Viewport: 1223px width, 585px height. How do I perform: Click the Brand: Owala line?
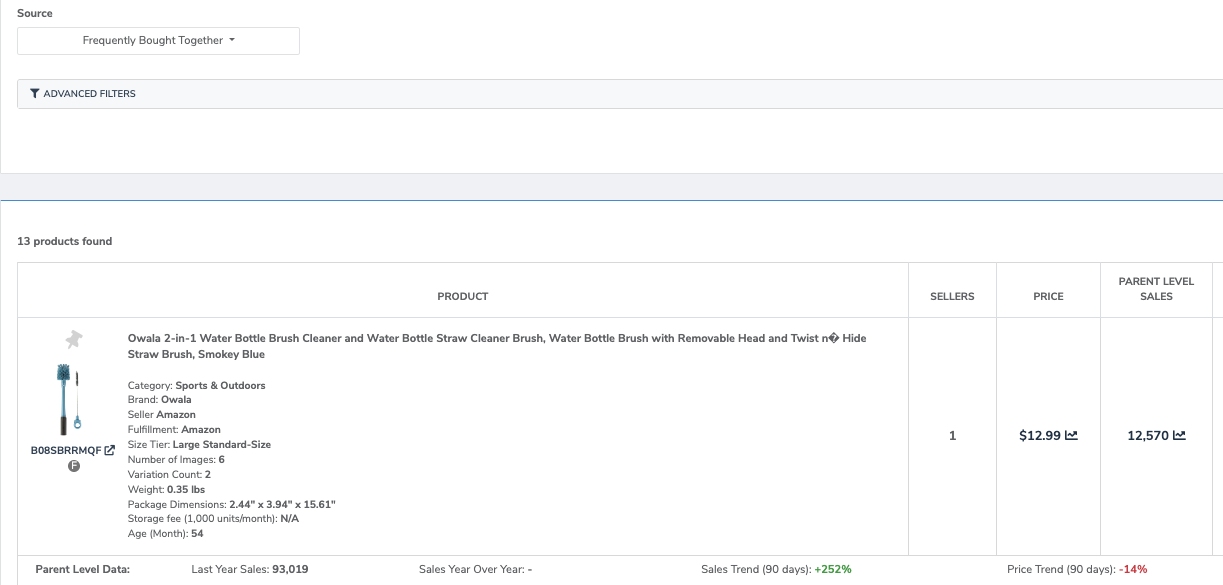tap(160, 400)
